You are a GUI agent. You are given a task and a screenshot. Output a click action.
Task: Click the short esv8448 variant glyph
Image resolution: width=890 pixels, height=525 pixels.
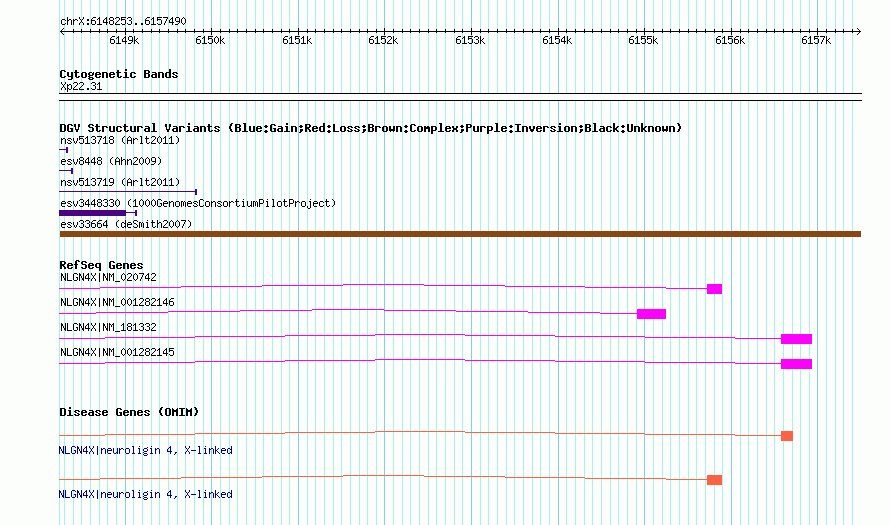[66, 171]
